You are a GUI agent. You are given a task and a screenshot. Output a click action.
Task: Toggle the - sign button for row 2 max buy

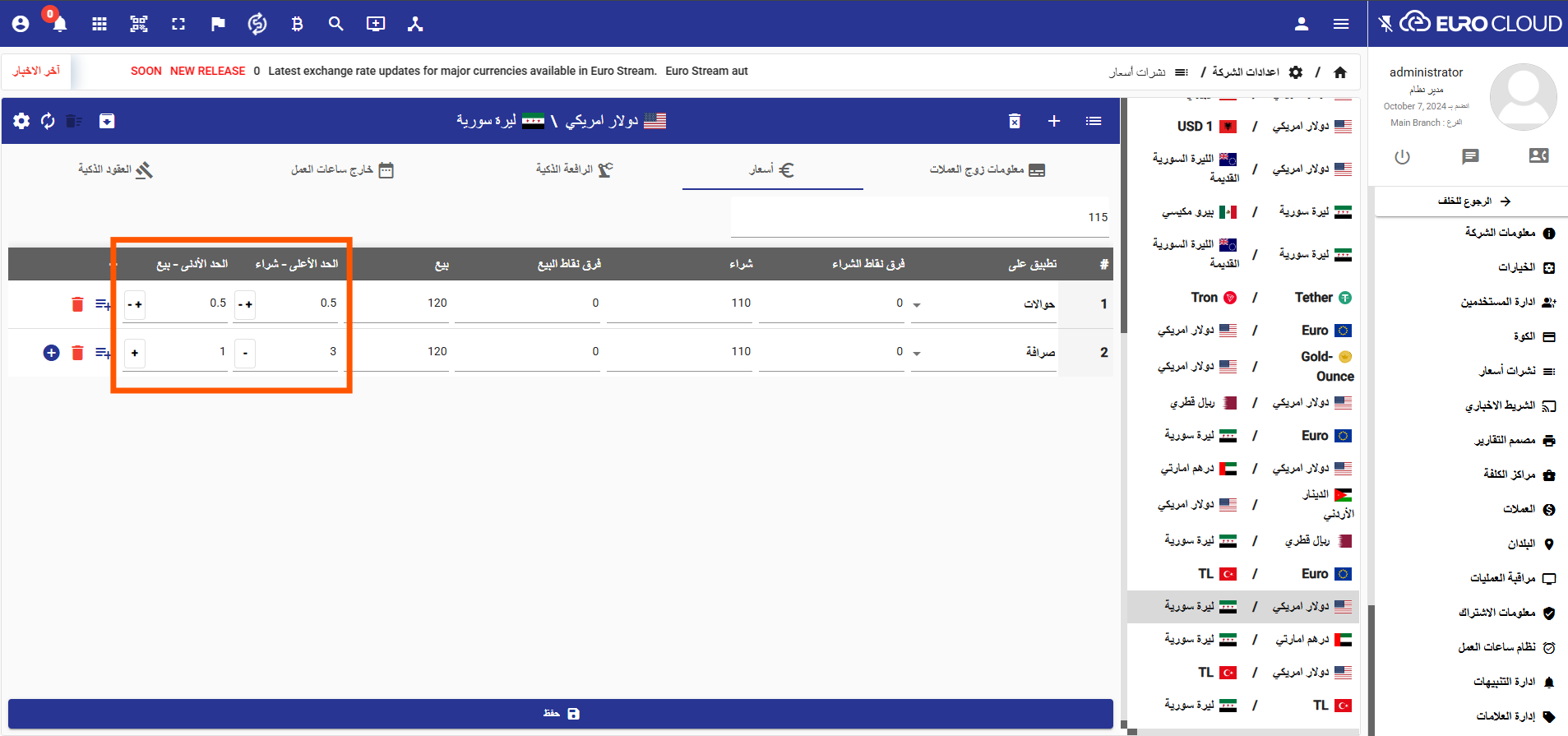pos(245,354)
